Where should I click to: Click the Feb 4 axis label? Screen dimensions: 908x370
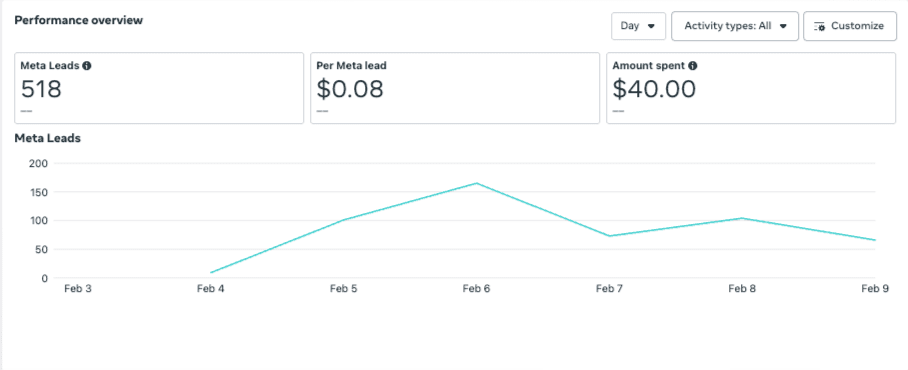pos(210,288)
